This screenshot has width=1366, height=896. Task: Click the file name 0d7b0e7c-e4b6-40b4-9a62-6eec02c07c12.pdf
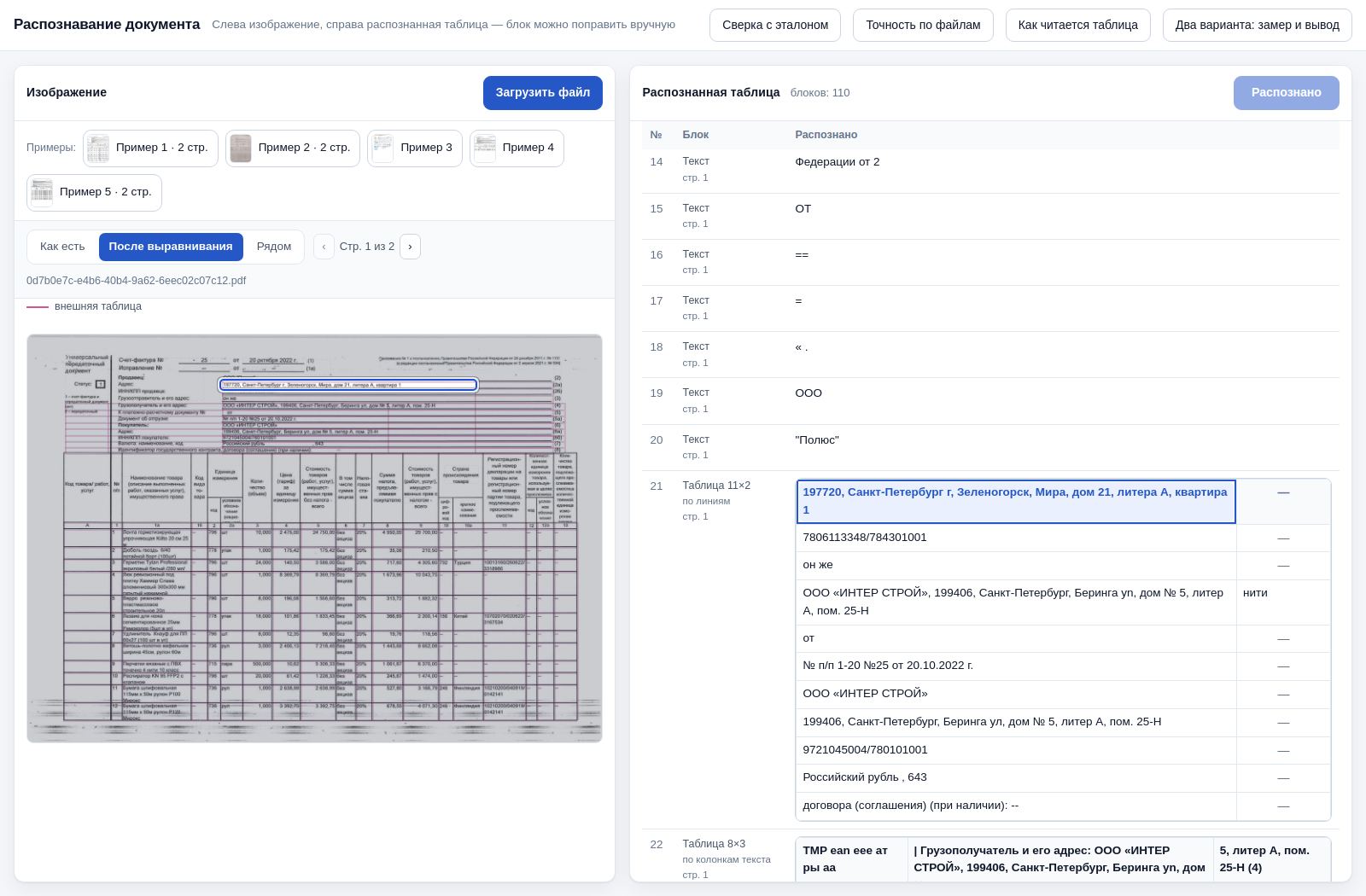[x=137, y=281]
